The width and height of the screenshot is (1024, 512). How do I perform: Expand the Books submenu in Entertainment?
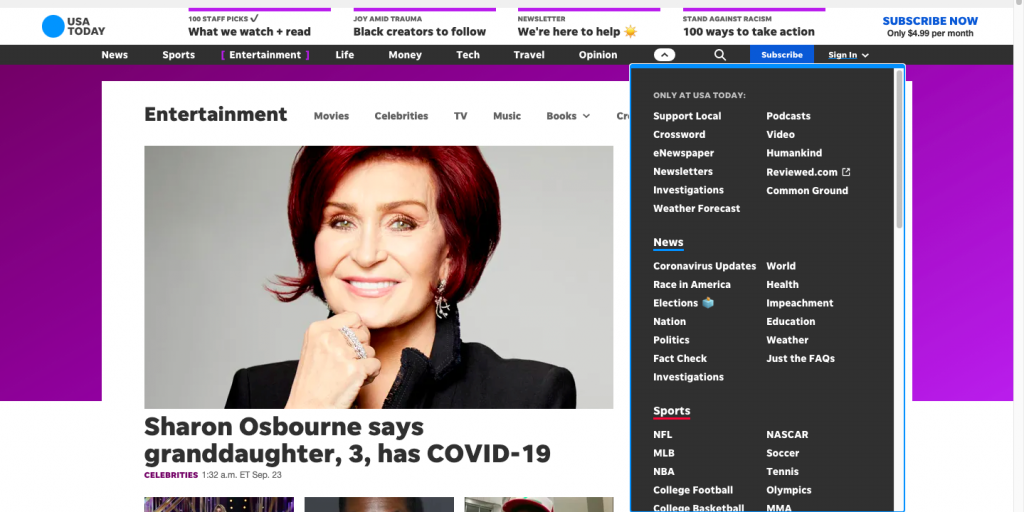[x=567, y=116]
